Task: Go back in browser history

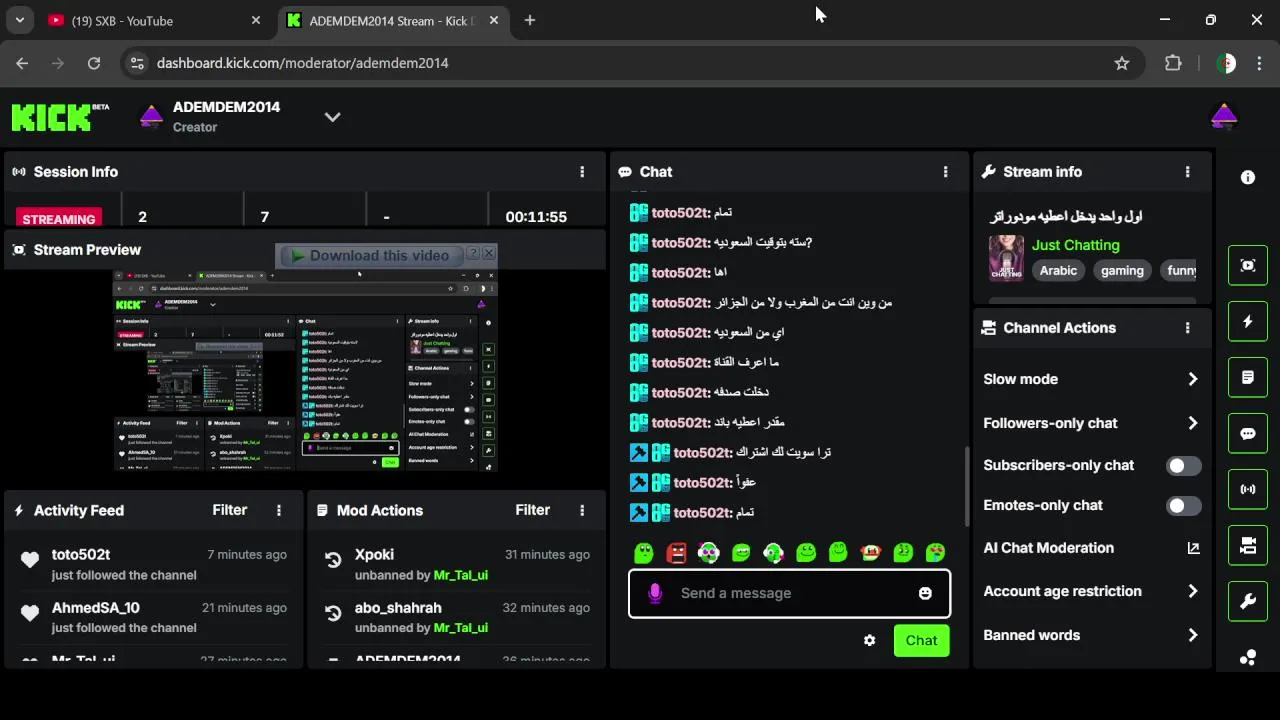Action: (x=22, y=63)
